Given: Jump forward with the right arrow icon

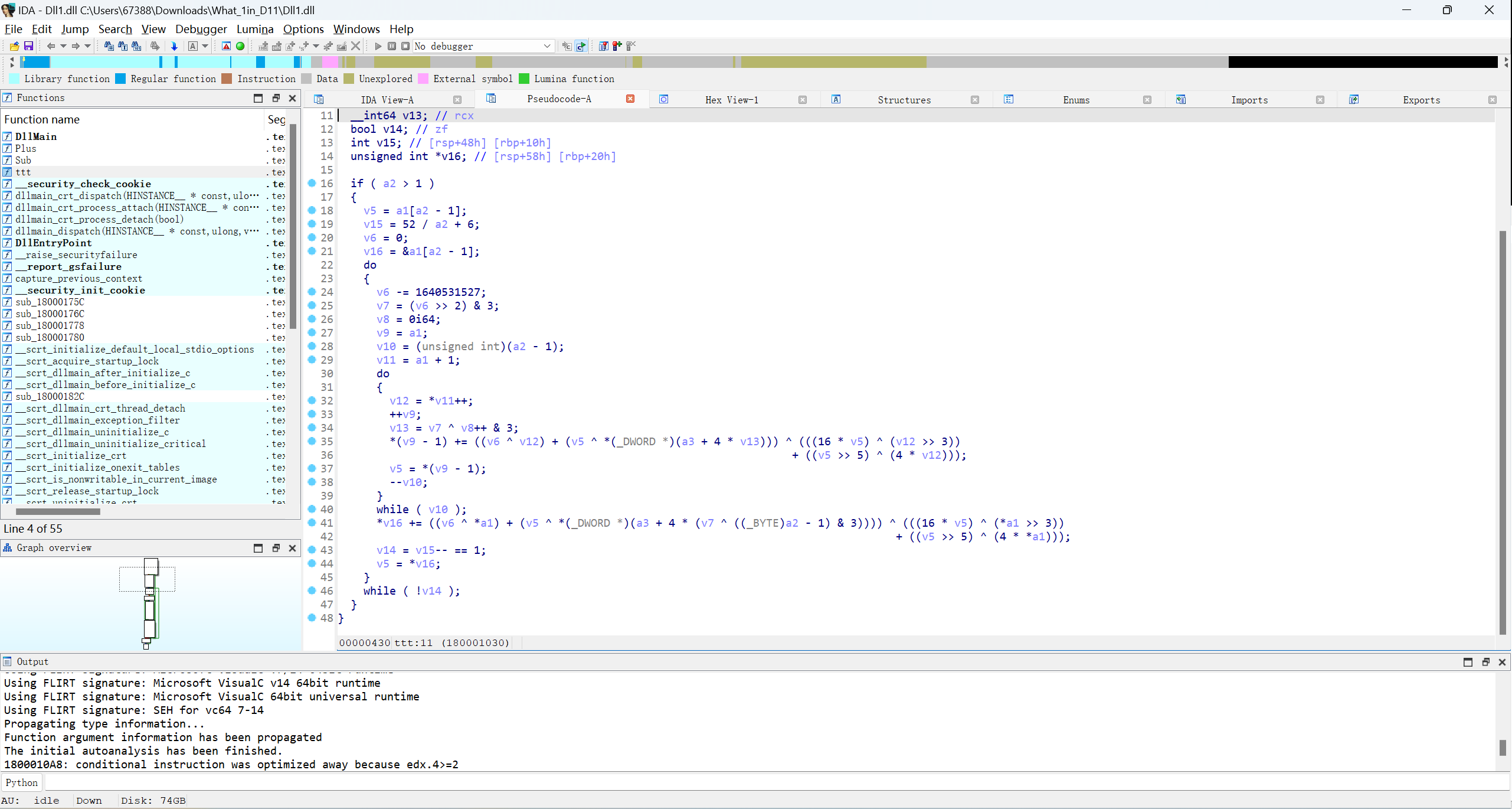Looking at the screenshot, I should tap(75, 46).
